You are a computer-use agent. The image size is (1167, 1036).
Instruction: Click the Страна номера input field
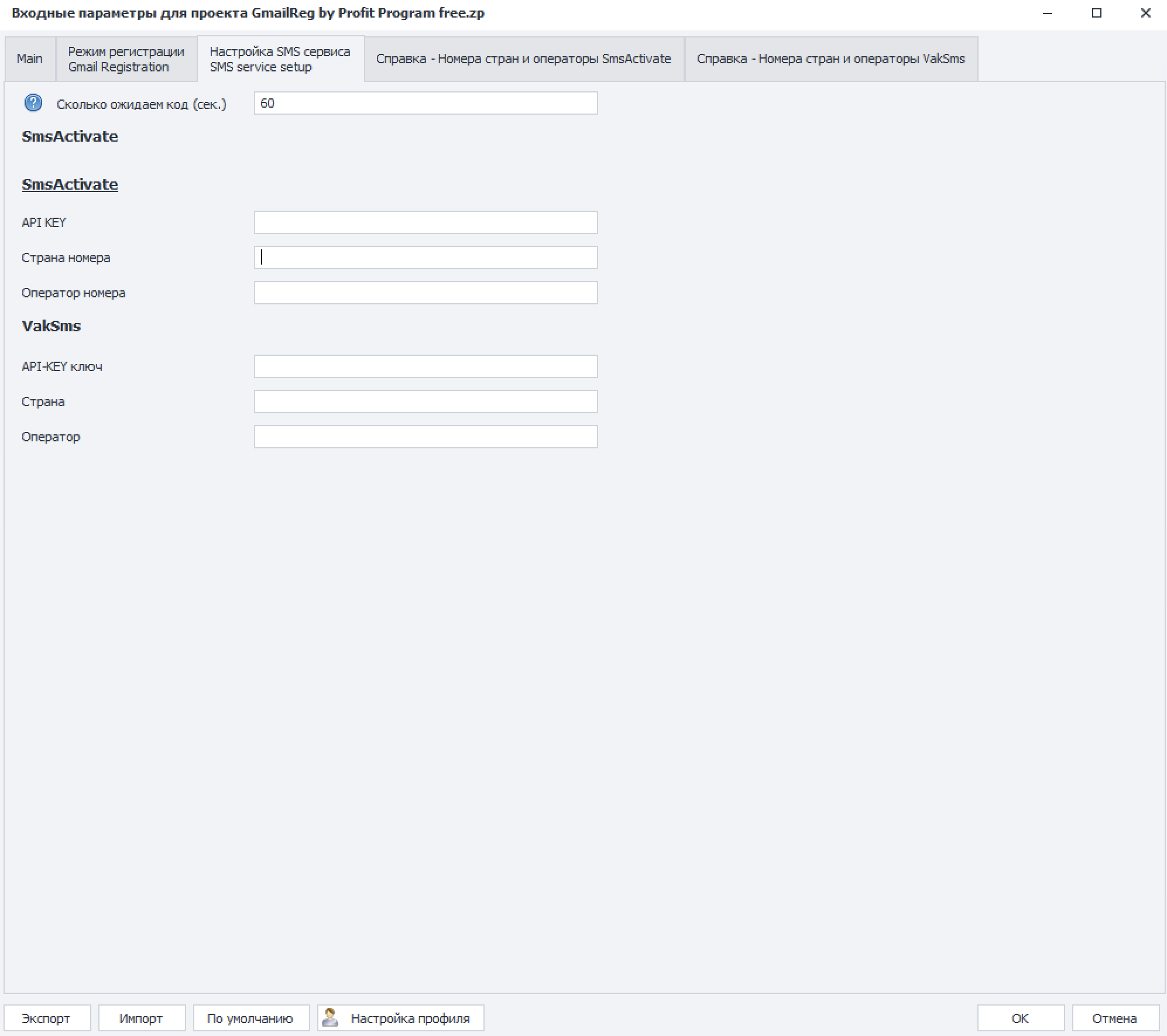tap(425, 258)
